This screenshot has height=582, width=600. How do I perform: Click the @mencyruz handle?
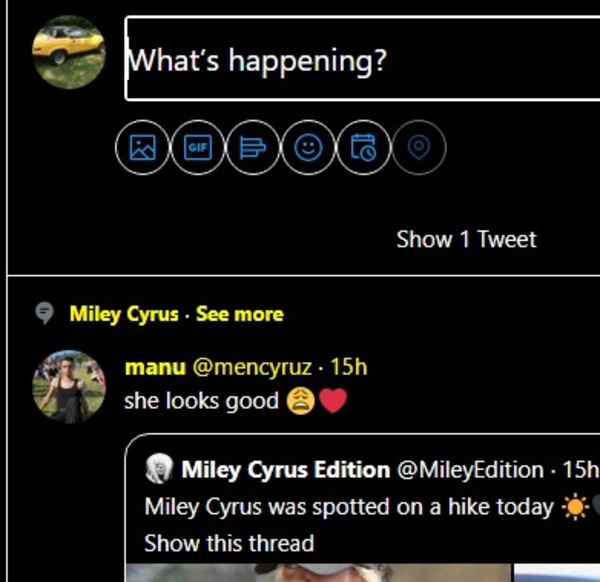click(251, 367)
